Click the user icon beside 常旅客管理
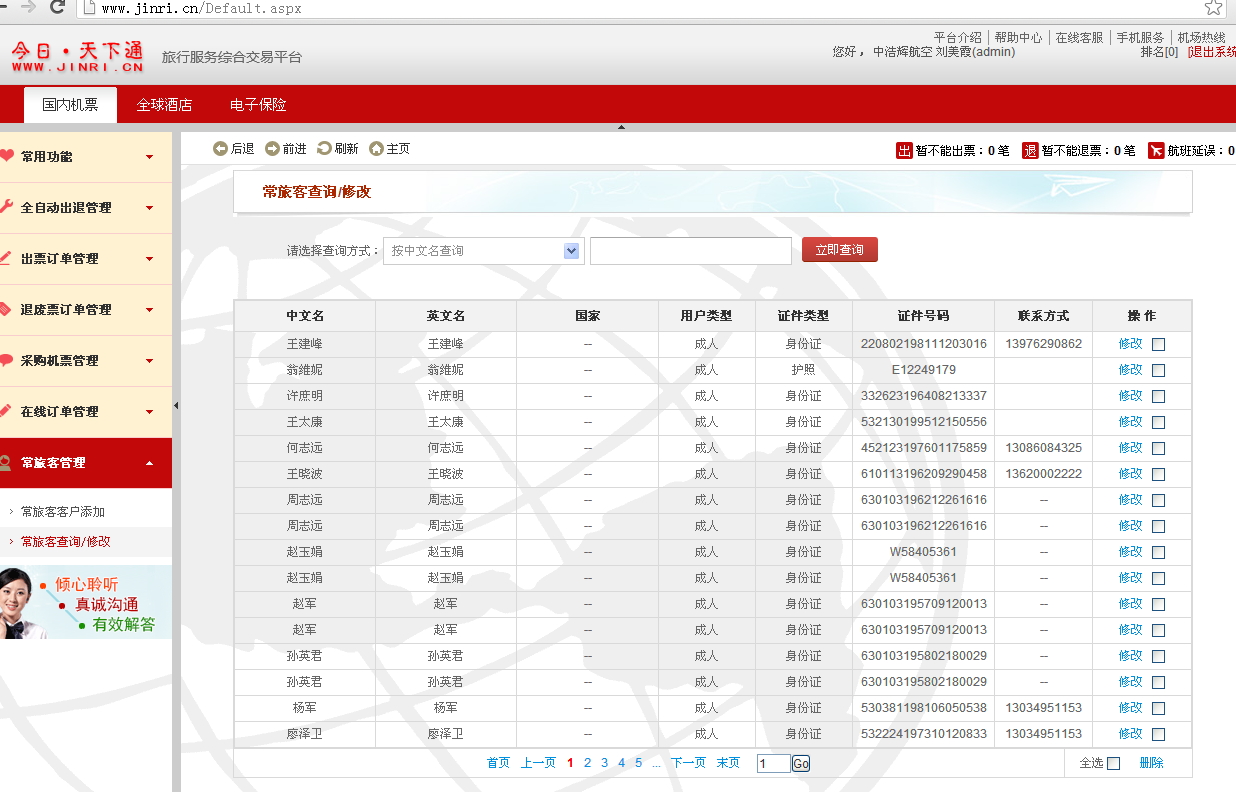The image size is (1236, 792). pos(6,462)
